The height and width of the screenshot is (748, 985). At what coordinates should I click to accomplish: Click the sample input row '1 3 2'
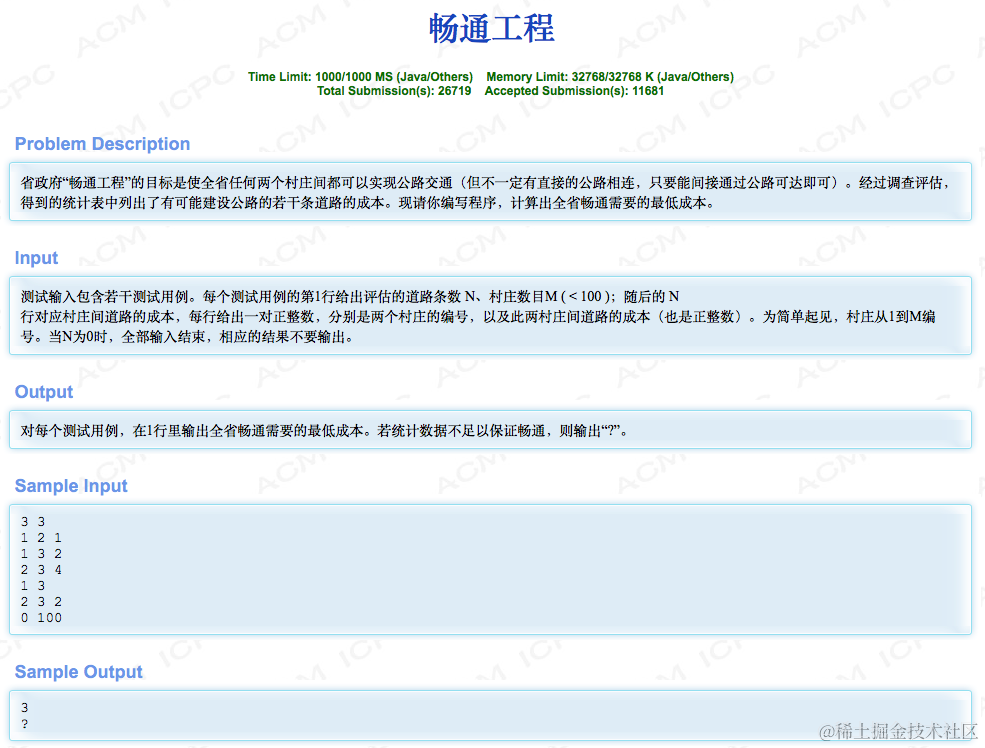pos(41,554)
